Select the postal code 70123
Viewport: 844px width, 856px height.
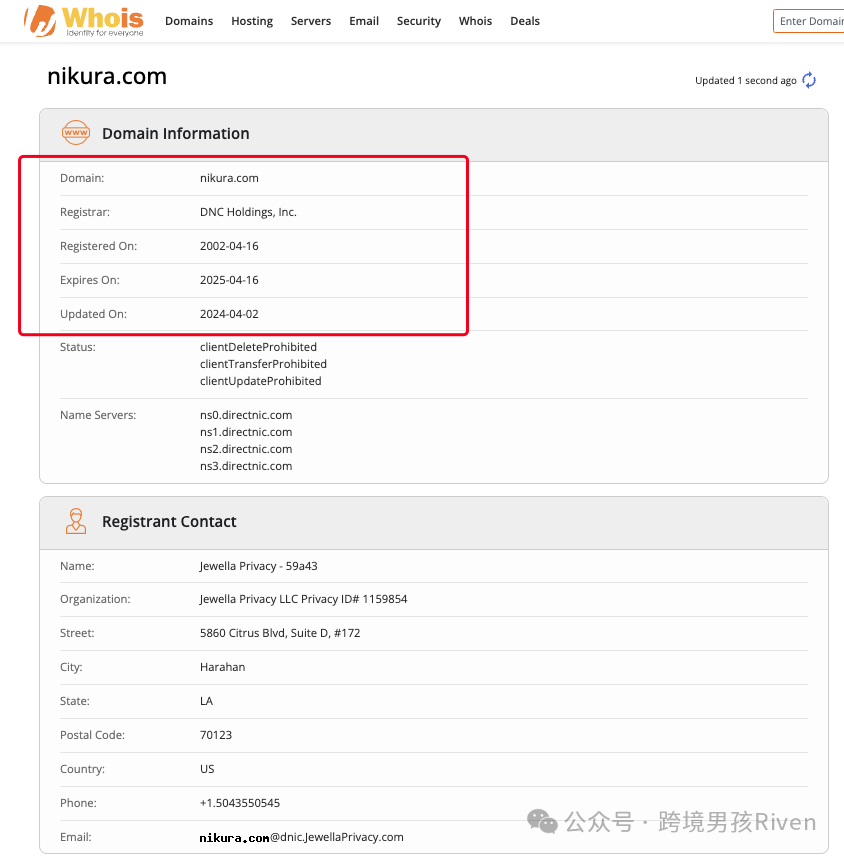[x=216, y=735]
